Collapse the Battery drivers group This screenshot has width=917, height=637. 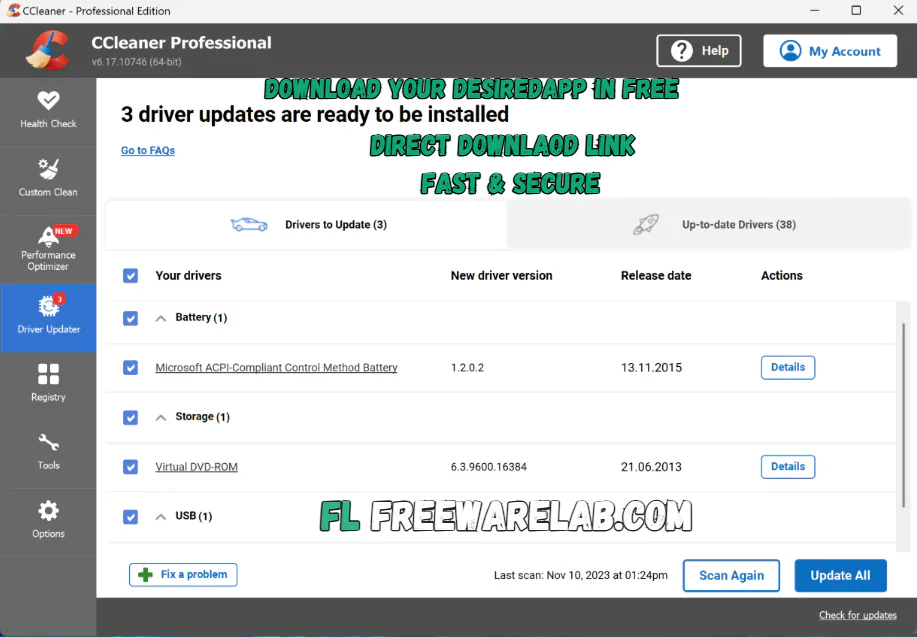(x=160, y=318)
